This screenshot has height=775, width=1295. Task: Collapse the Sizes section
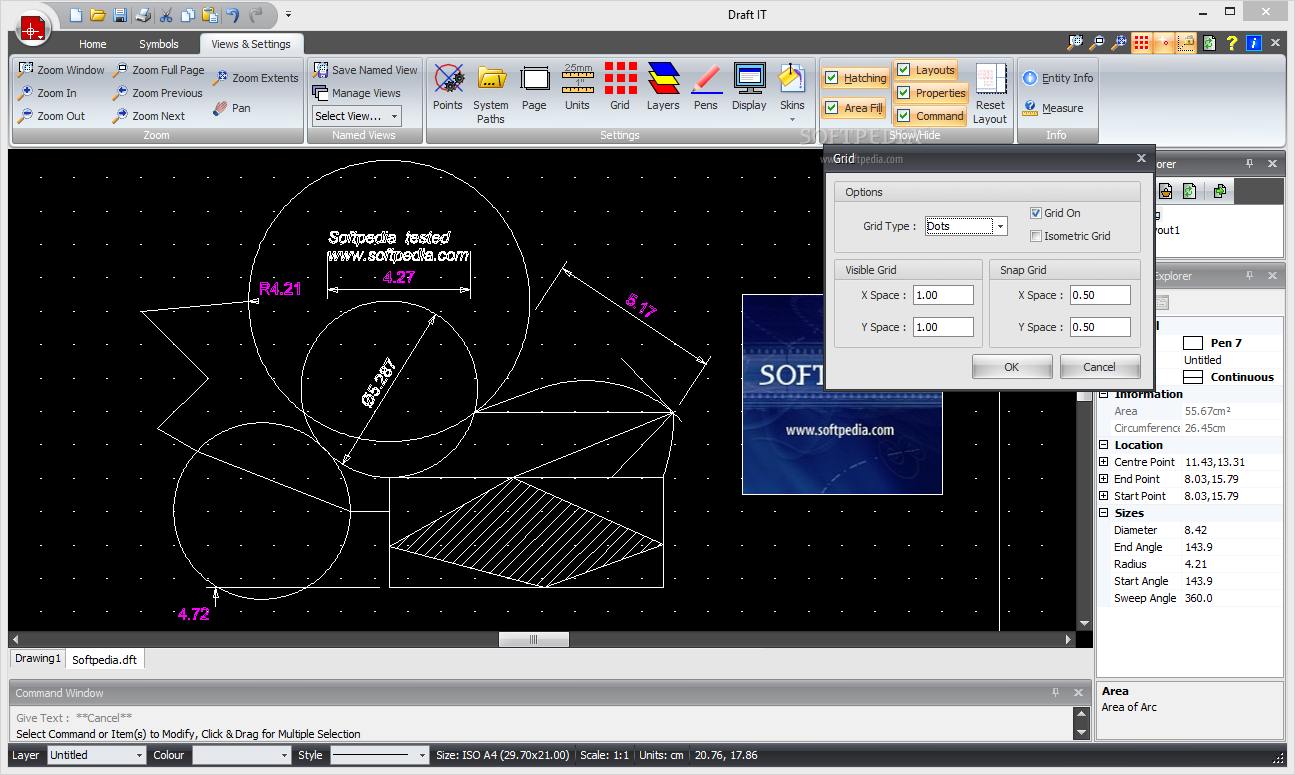click(1104, 513)
